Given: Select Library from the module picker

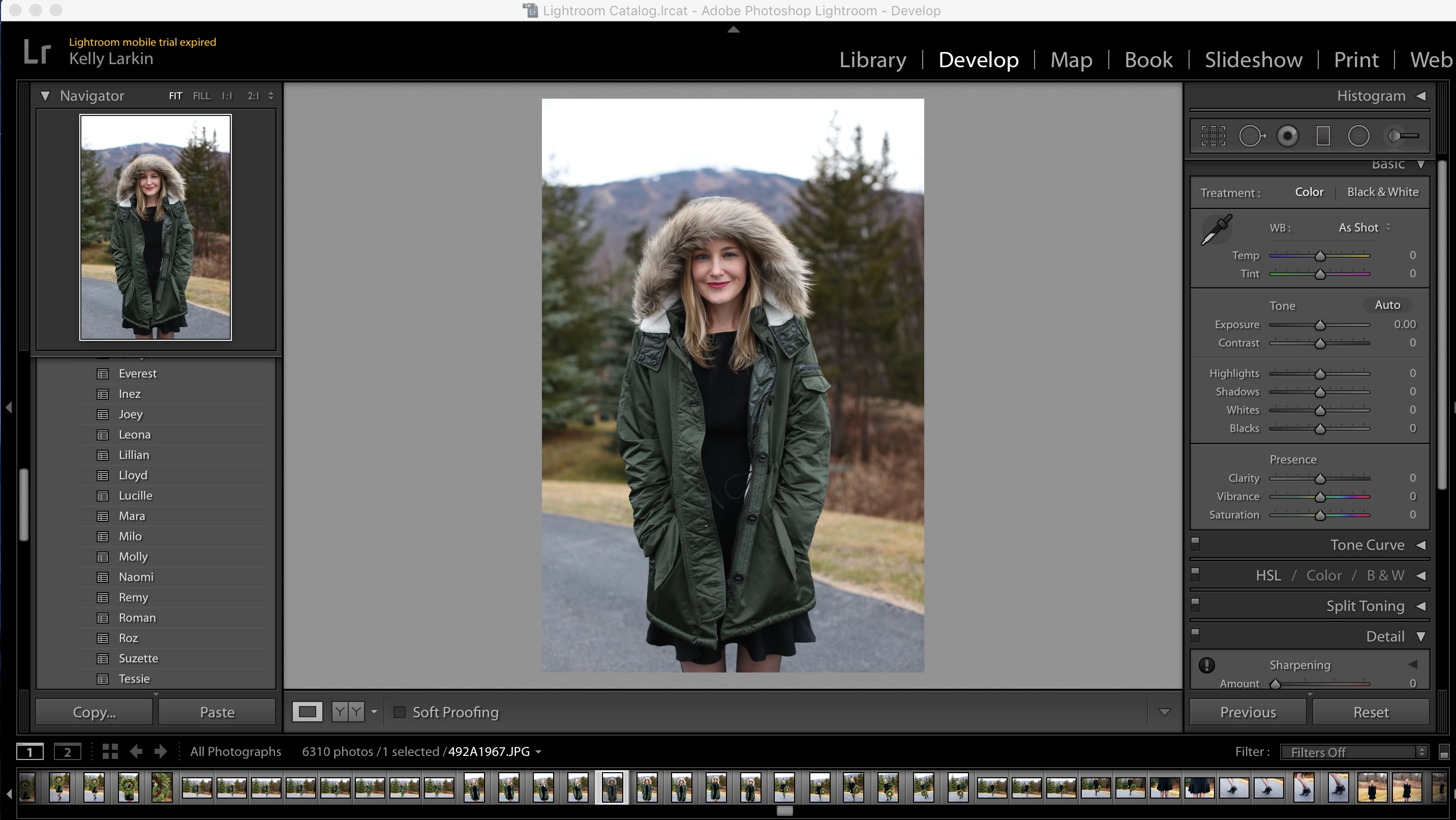Looking at the screenshot, I should (x=871, y=60).
